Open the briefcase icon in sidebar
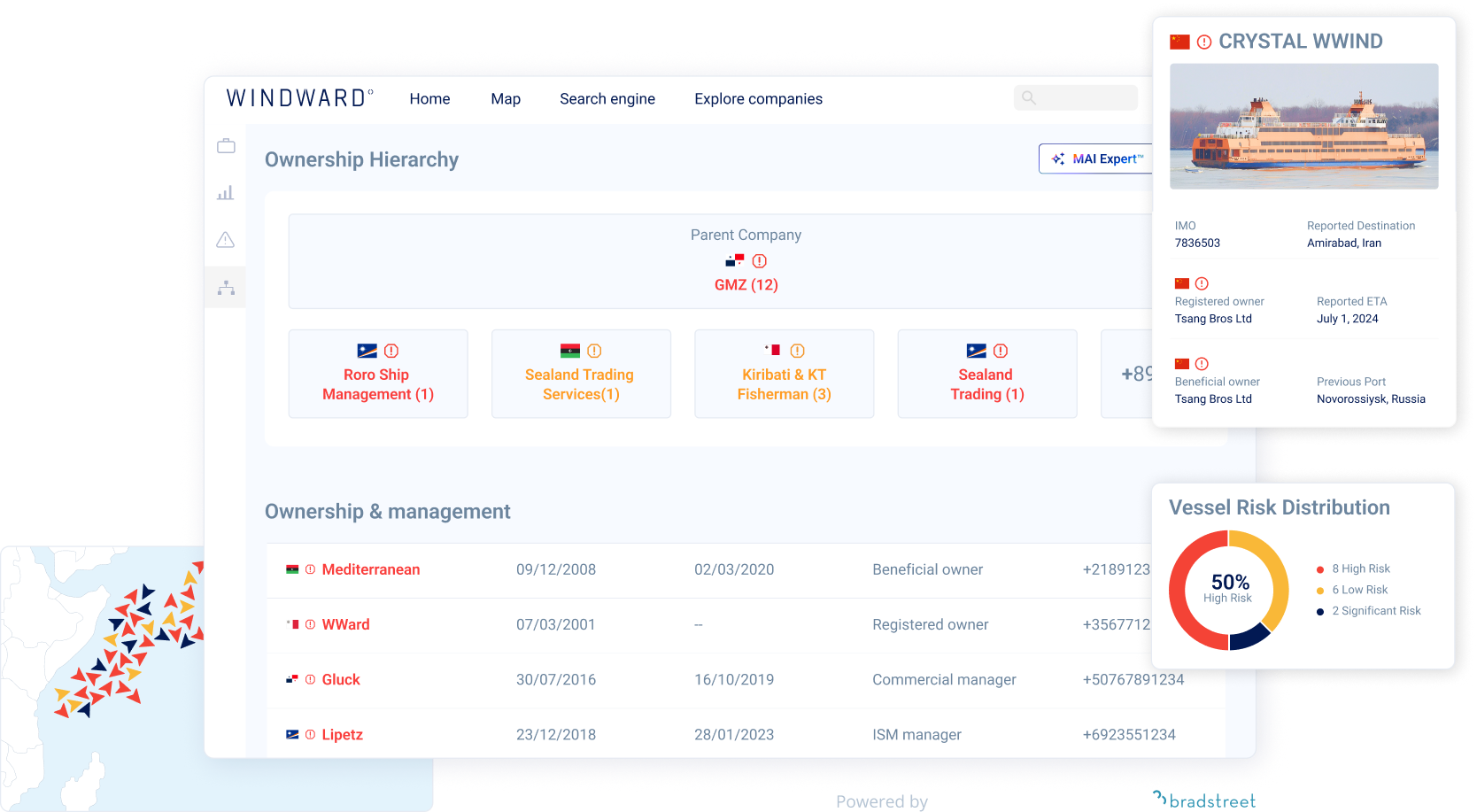1477x812 pixels. tap(226, 146)
